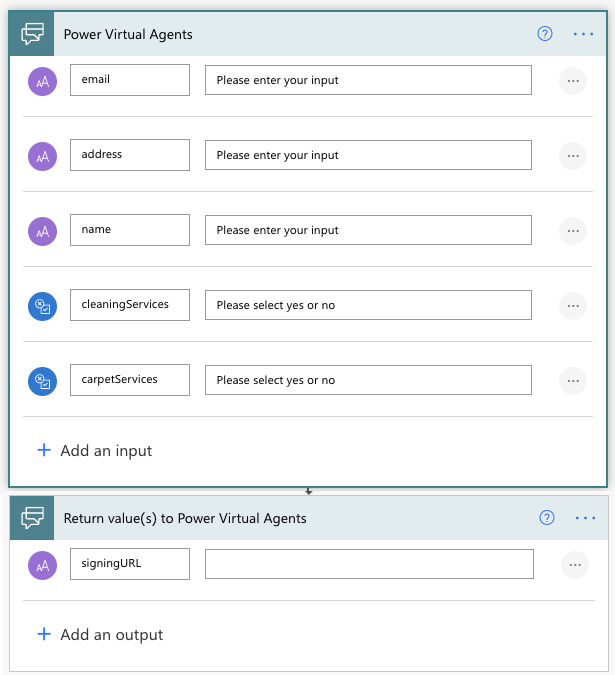
Task: Open options menu for the carpetServices input
Action: coord(572,381)
